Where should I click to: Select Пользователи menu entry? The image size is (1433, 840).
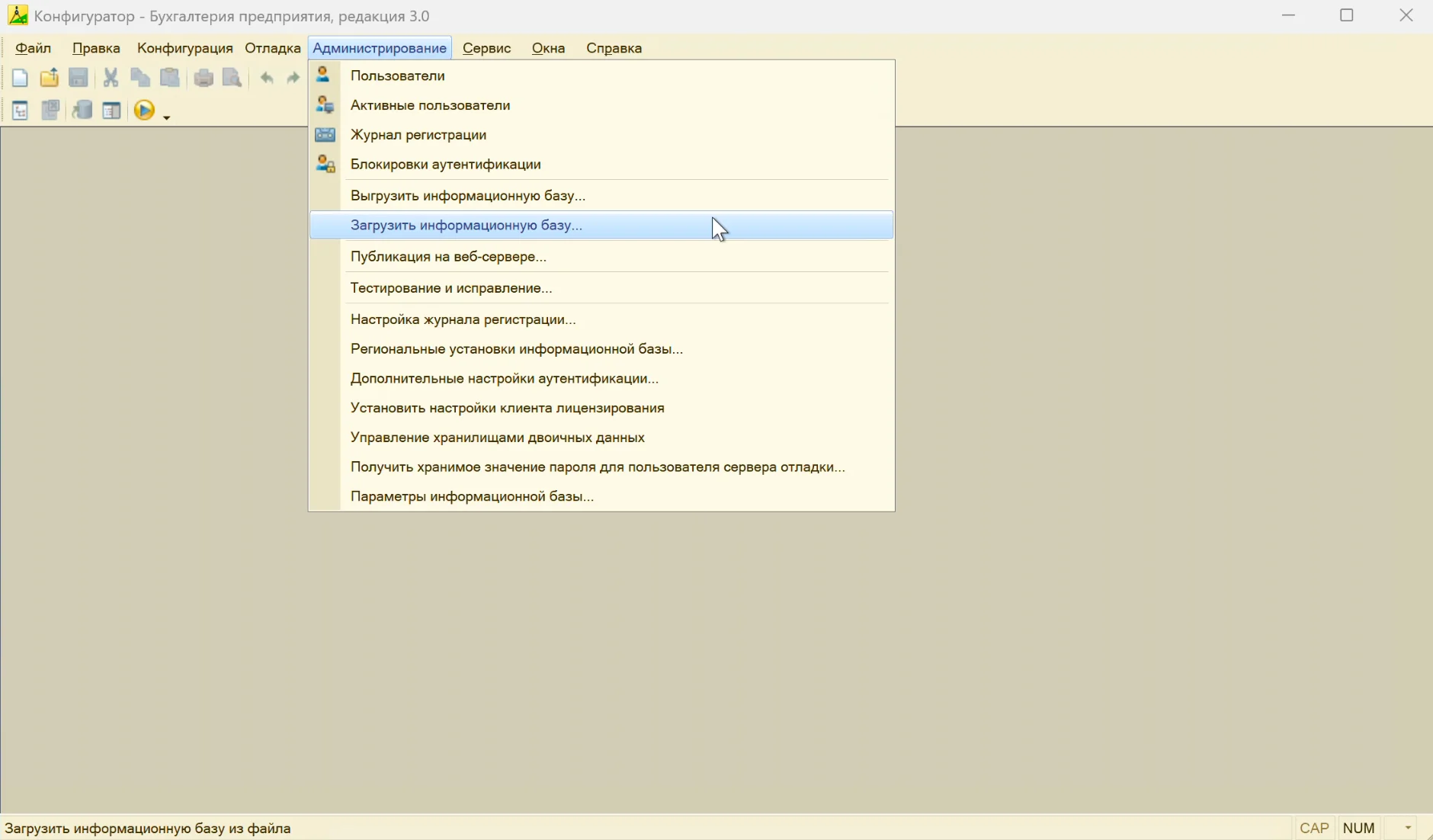[x=601, y=75]
